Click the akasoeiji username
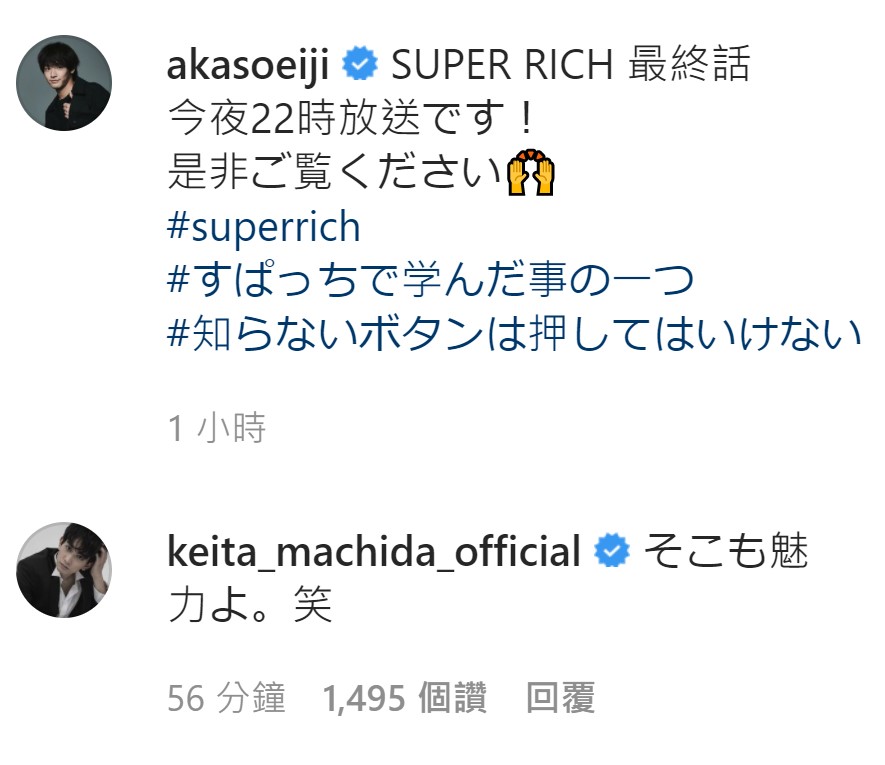The width and height of the screenshot is (885, 765). 248,65
